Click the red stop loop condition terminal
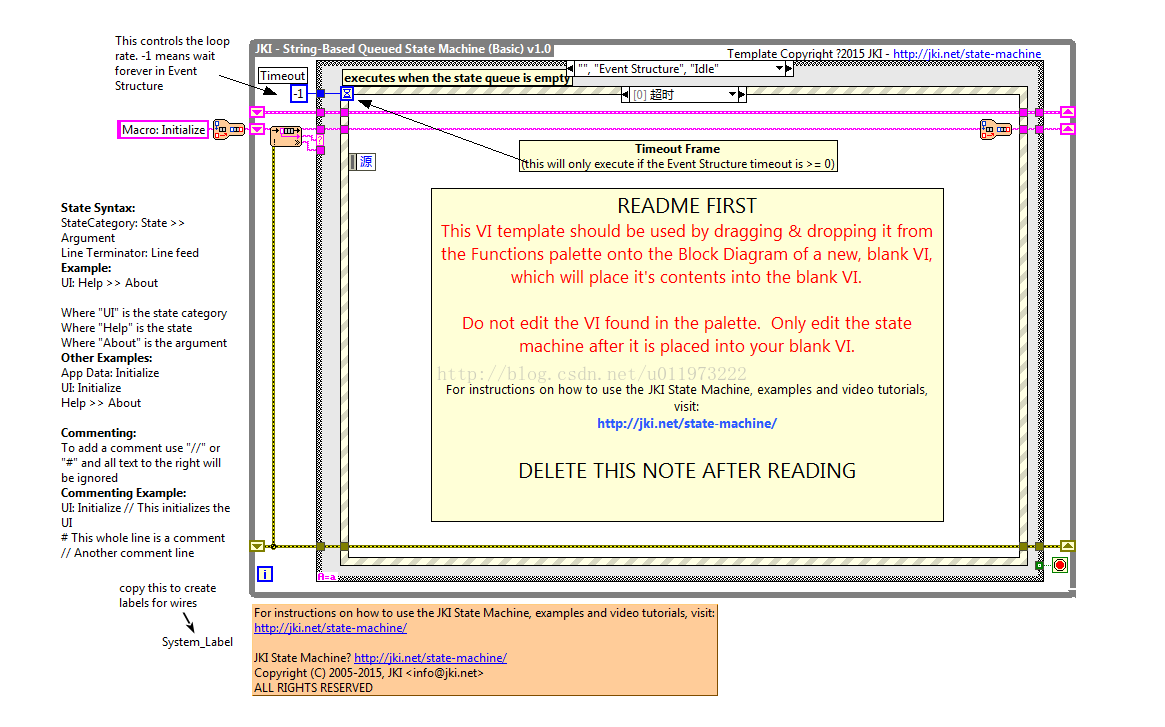This screenshot has height=727, width=1165. point(1060,565)
